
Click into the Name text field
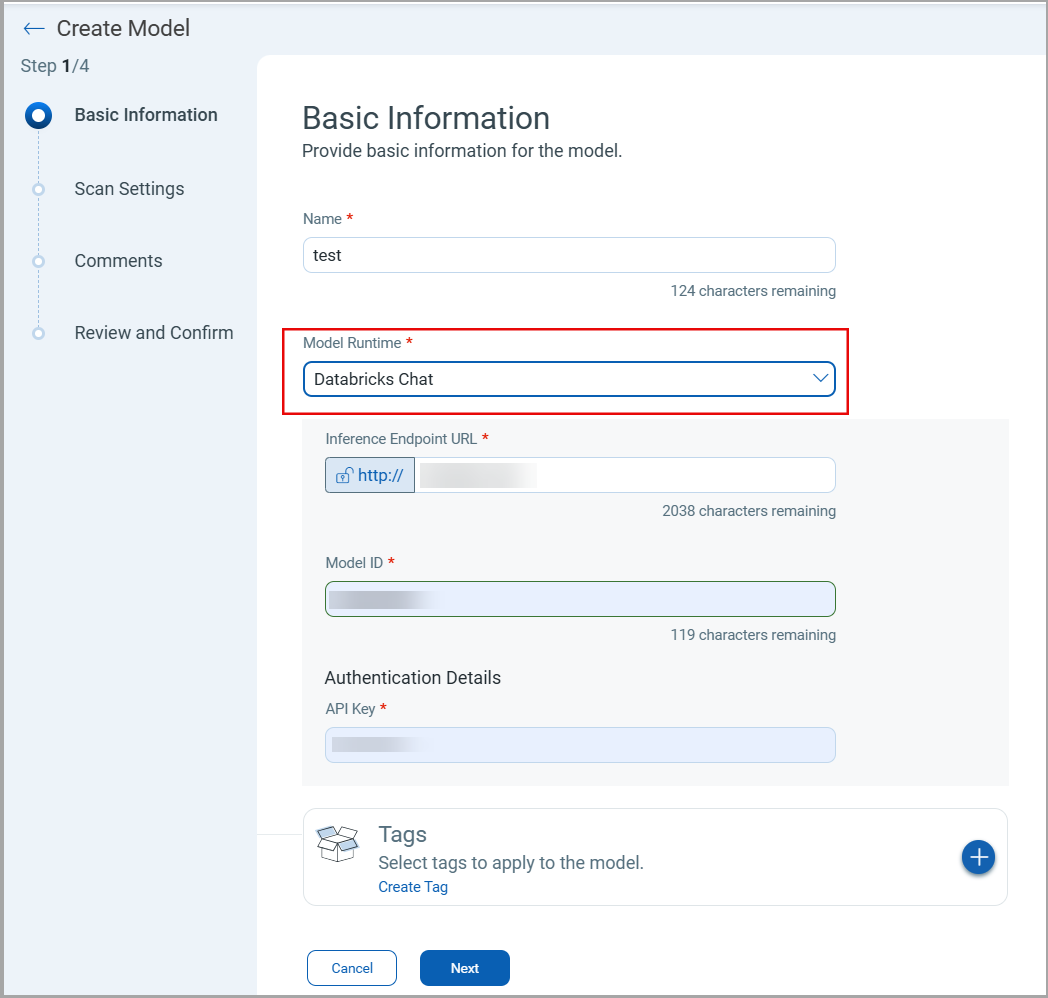(568, 255)
